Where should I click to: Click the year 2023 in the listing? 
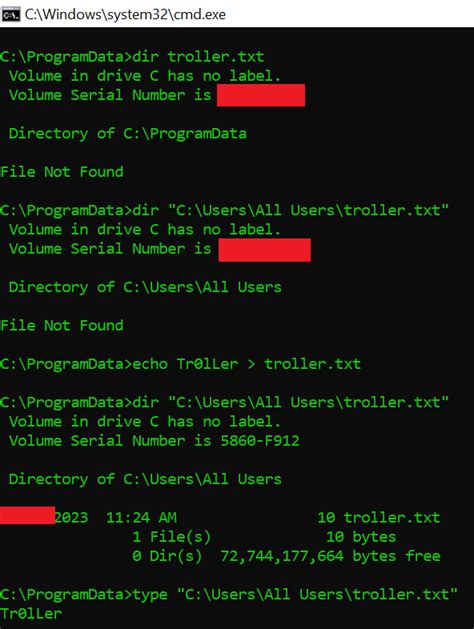point(71,517)
